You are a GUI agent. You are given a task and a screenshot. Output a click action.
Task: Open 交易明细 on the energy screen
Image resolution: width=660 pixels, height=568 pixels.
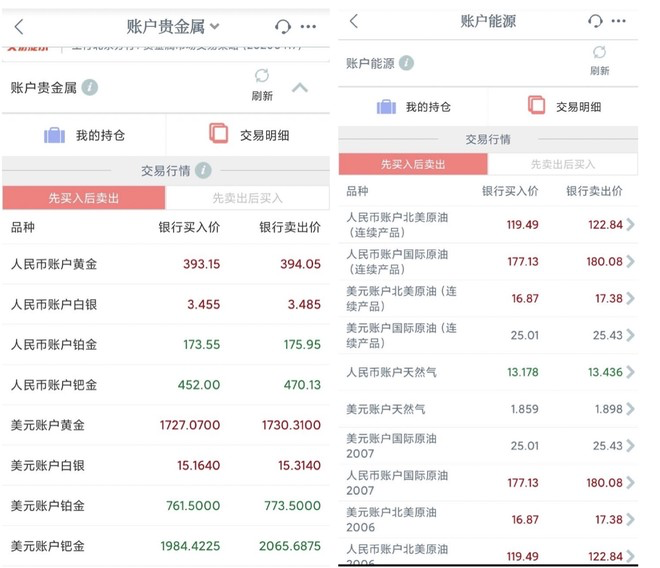click(564, 106)
